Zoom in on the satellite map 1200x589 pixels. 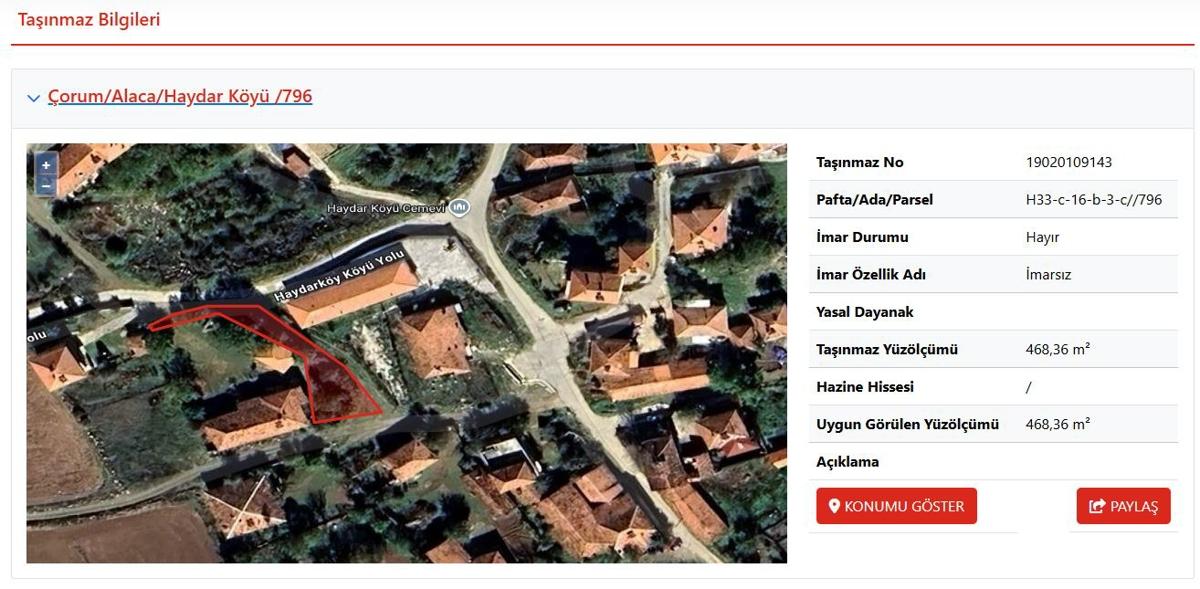[46, 165]
